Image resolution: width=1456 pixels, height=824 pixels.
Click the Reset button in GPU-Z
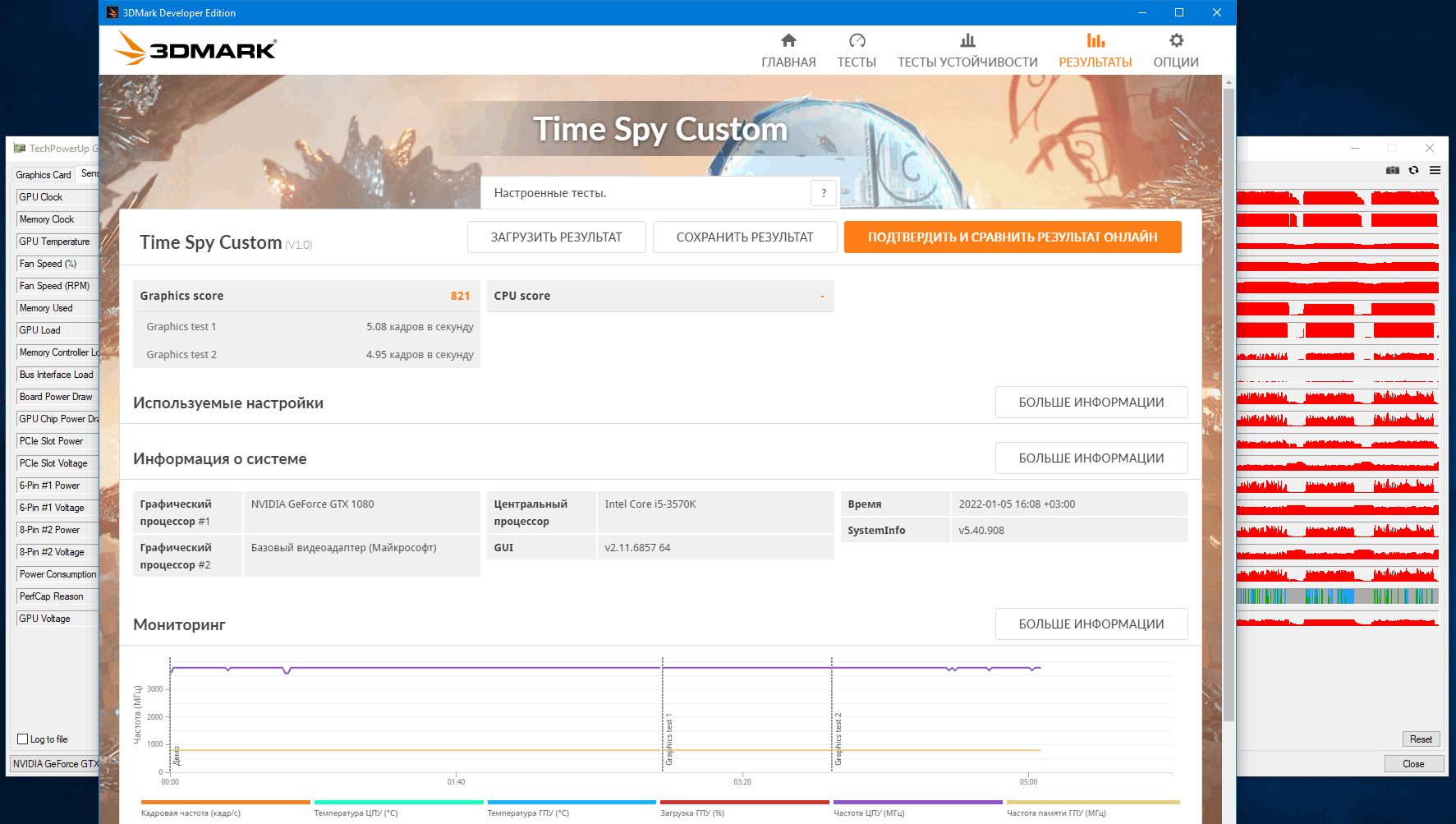(1421, 739)
